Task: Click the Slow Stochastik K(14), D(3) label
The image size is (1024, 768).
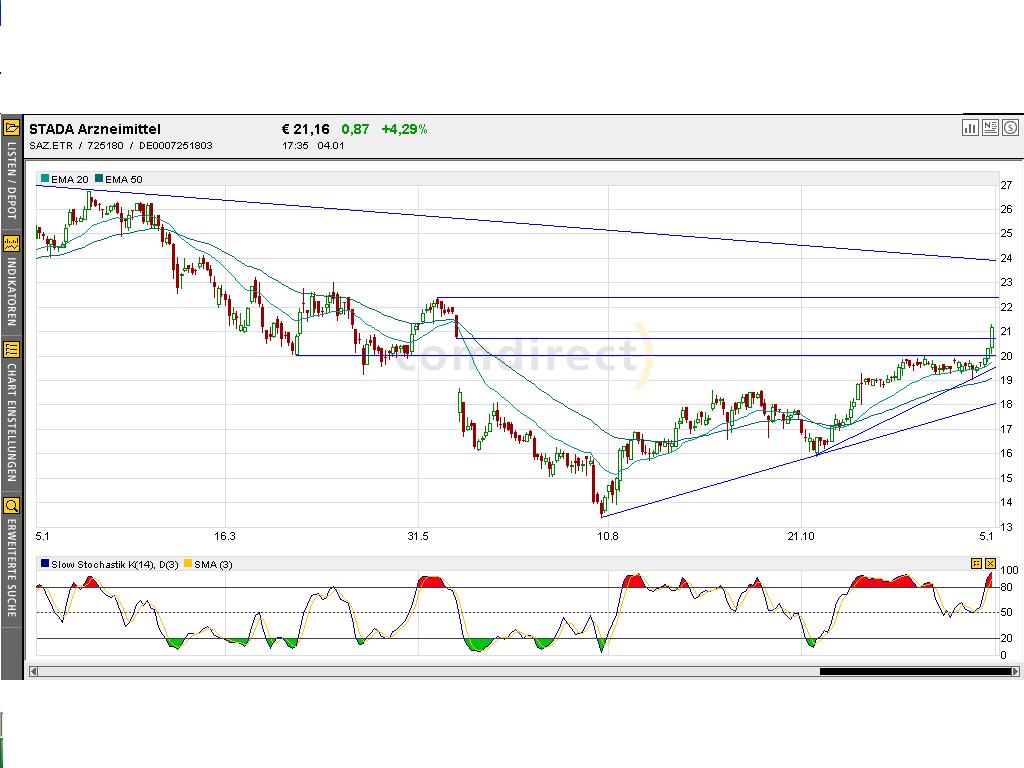Action: pos(115,564)
